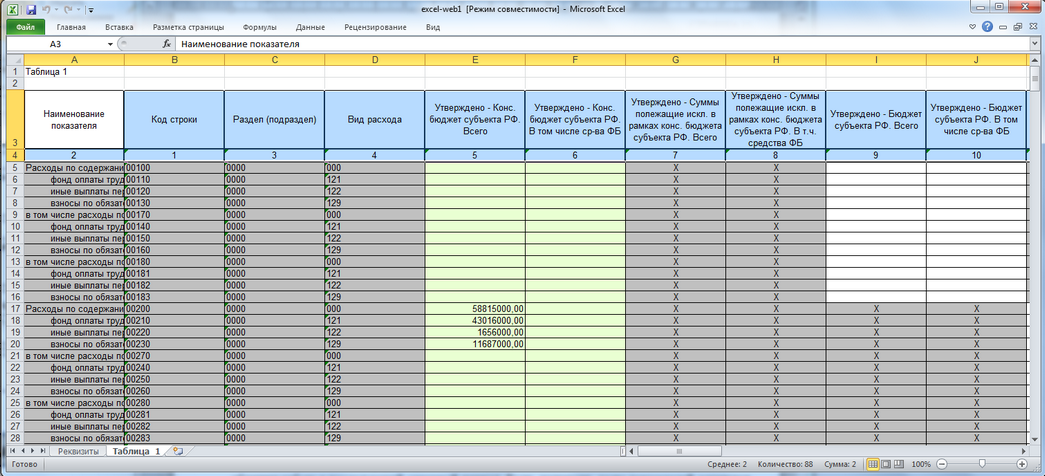Select column header E
1045x476 pixels.
point(475,60)
